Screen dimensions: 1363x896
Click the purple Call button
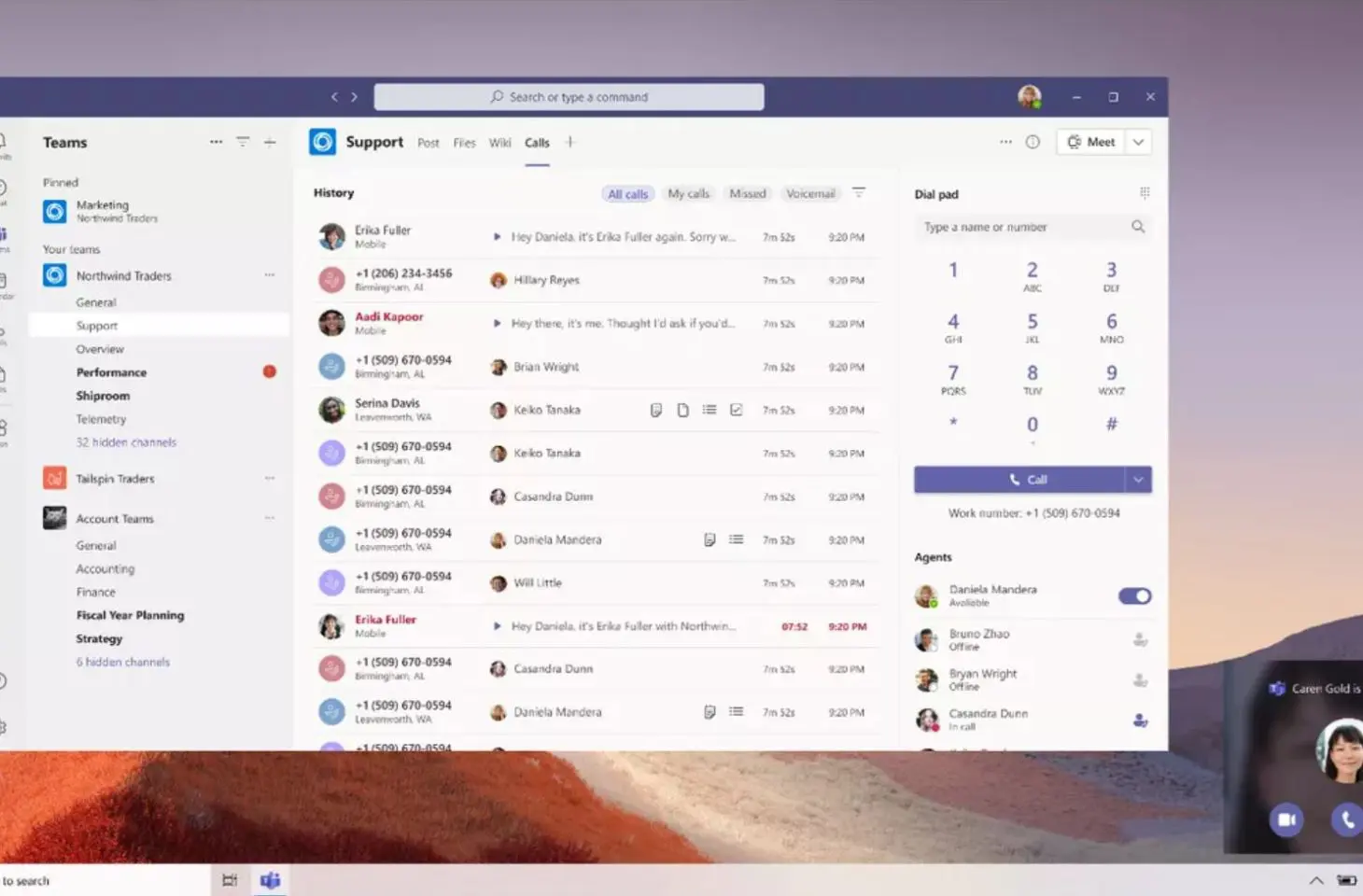point(1019,480)
